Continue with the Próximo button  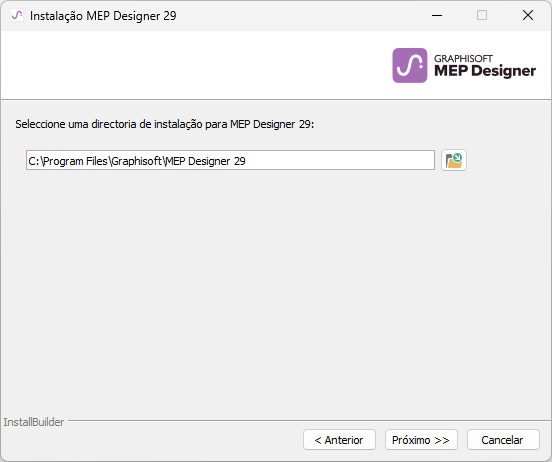421,439
